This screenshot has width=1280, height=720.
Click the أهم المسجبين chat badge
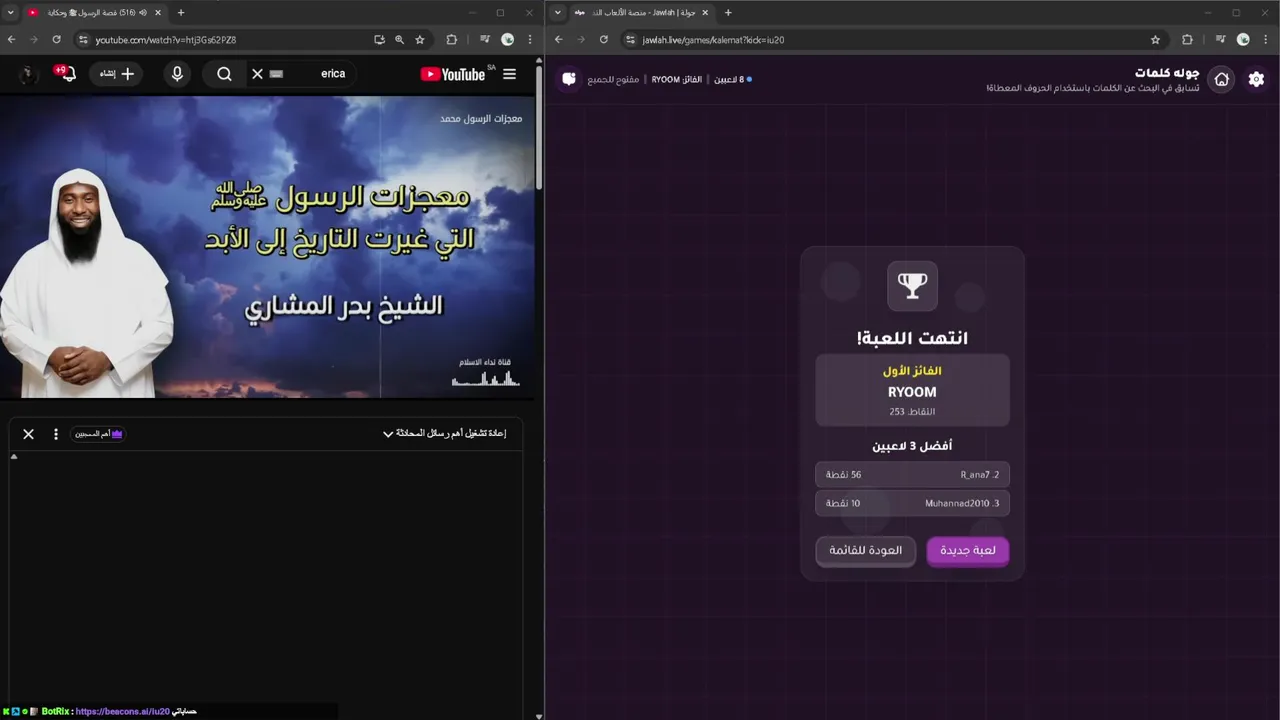pyautogui.click(x=98, y=434)
